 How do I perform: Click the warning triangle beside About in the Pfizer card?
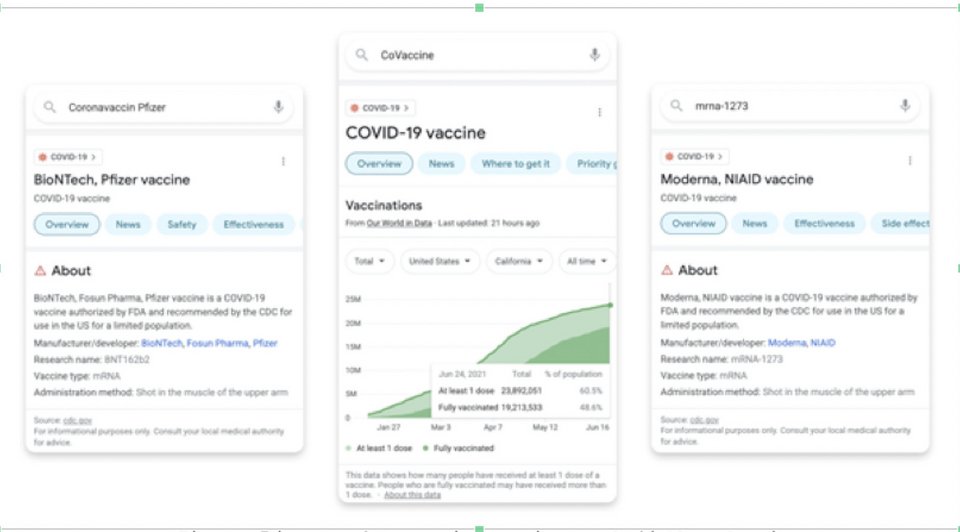click(40, 270)
